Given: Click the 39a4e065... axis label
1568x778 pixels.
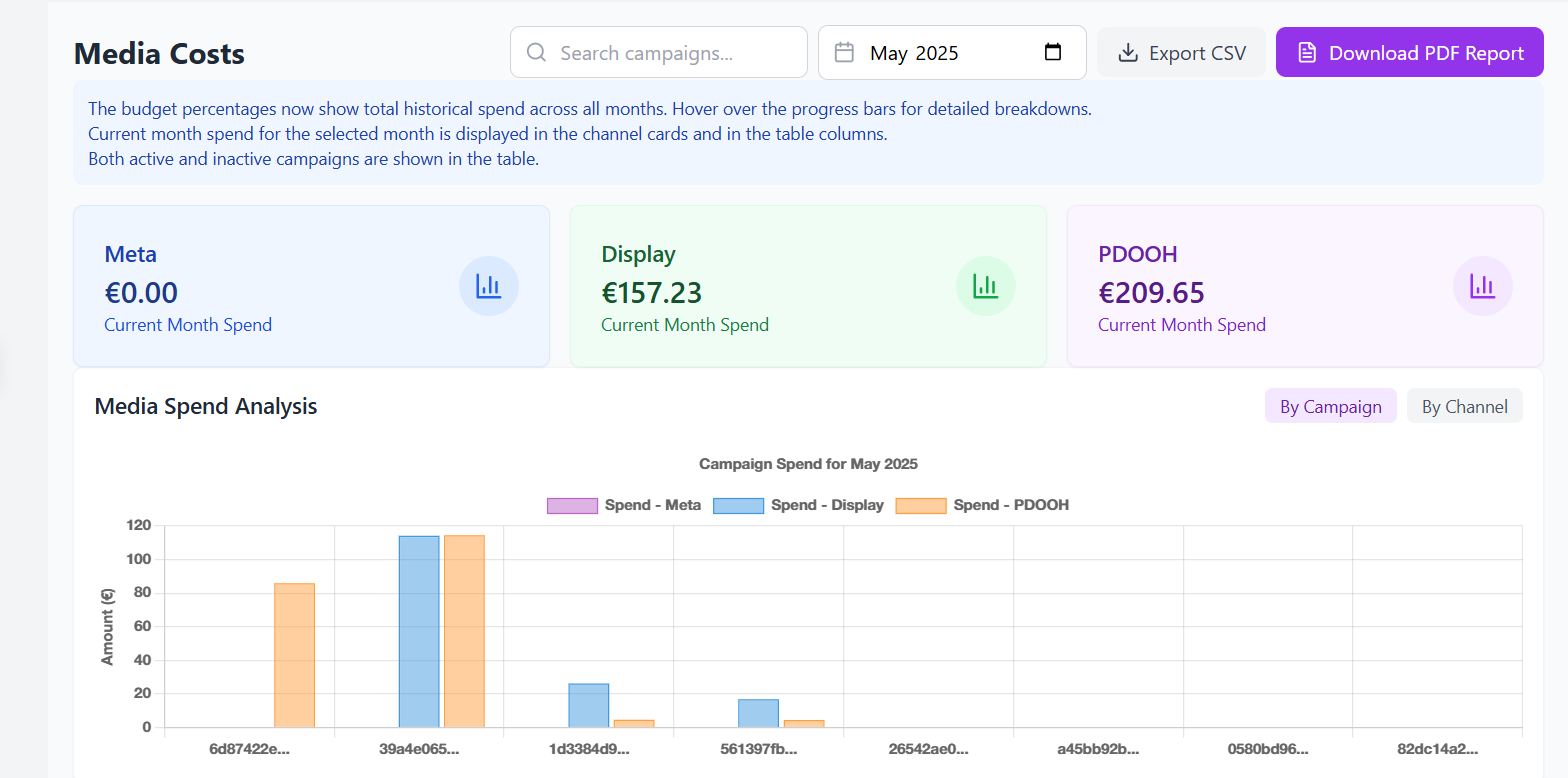Looking at the screenshot, I should pyautogui.click(x=419, y=748).
